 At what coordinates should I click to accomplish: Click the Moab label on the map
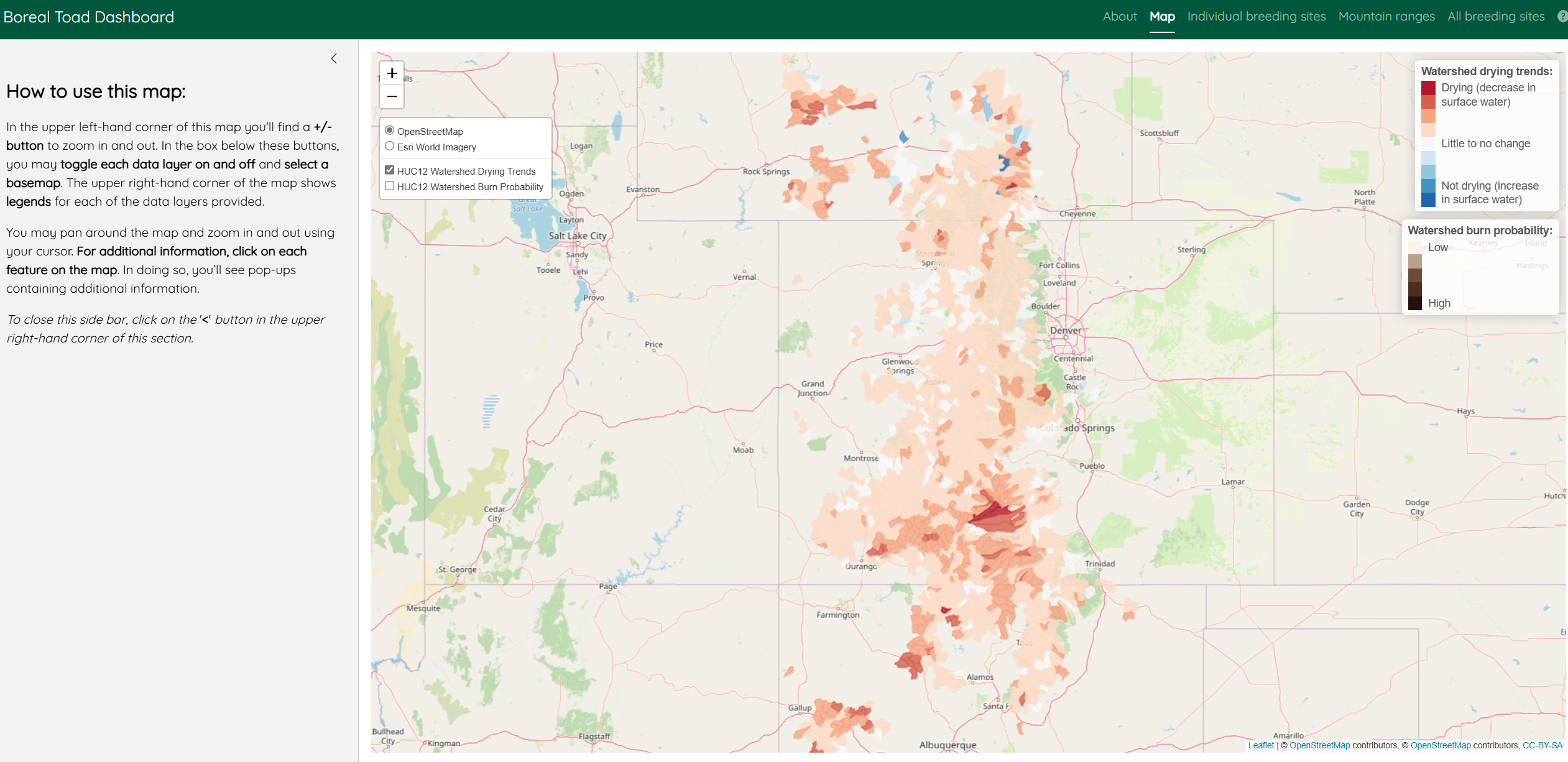743,450
